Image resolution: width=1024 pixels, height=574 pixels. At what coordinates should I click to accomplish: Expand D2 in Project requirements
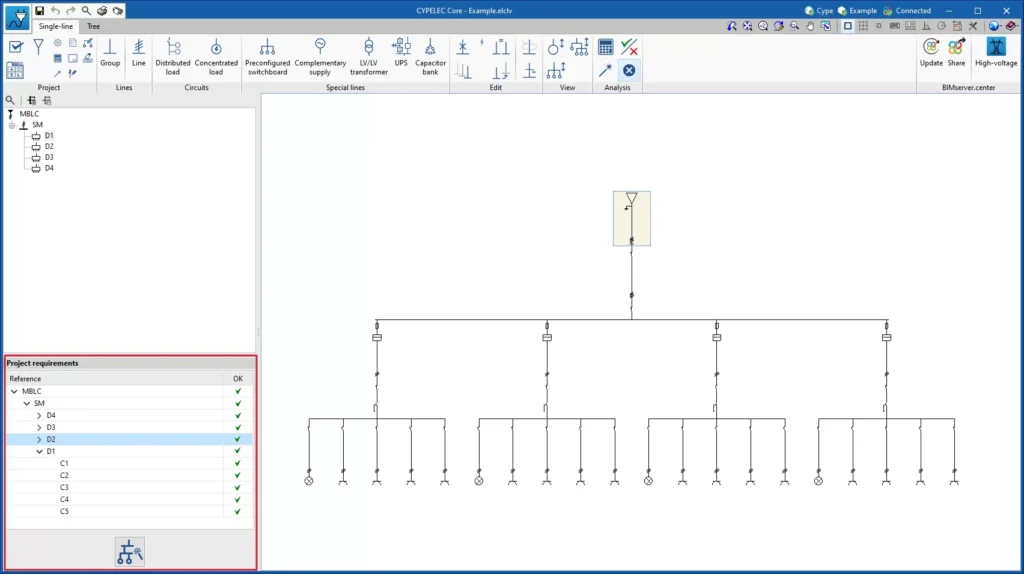39,439
